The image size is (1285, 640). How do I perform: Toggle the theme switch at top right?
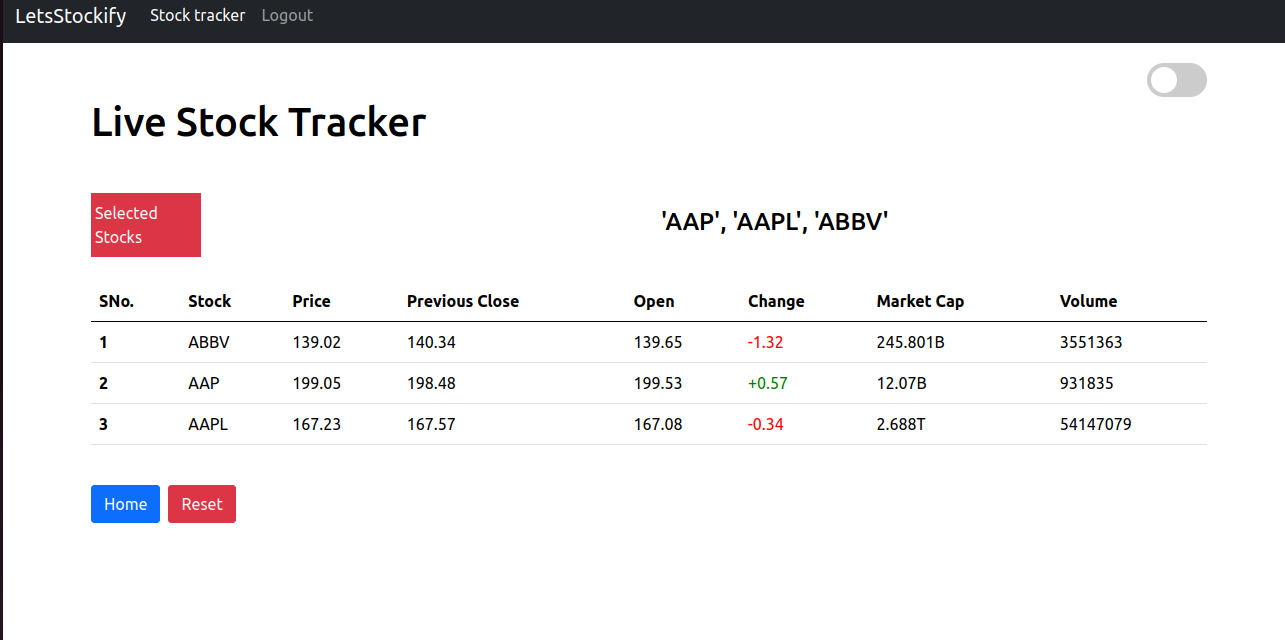click(x=1176, y=80)
